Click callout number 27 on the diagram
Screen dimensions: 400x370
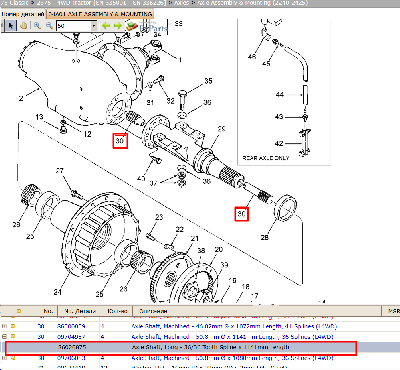click(x=59, y=171)
